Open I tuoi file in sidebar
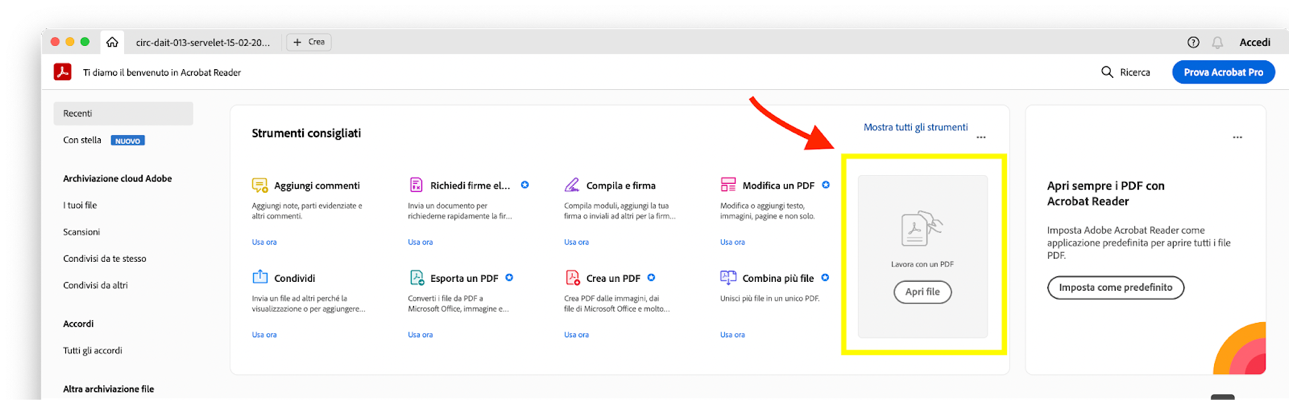 tap(80, 205)
